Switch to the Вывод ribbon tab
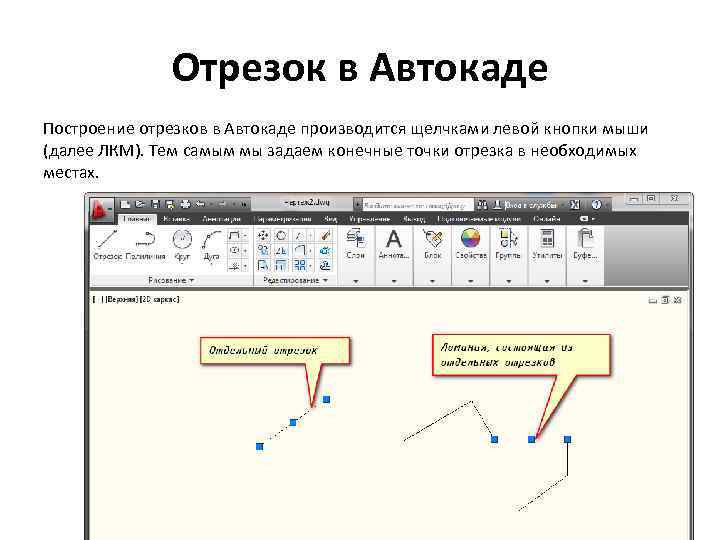Image resolution: width=720 pixels, height=540 pixels. click(x=414, y=219)
